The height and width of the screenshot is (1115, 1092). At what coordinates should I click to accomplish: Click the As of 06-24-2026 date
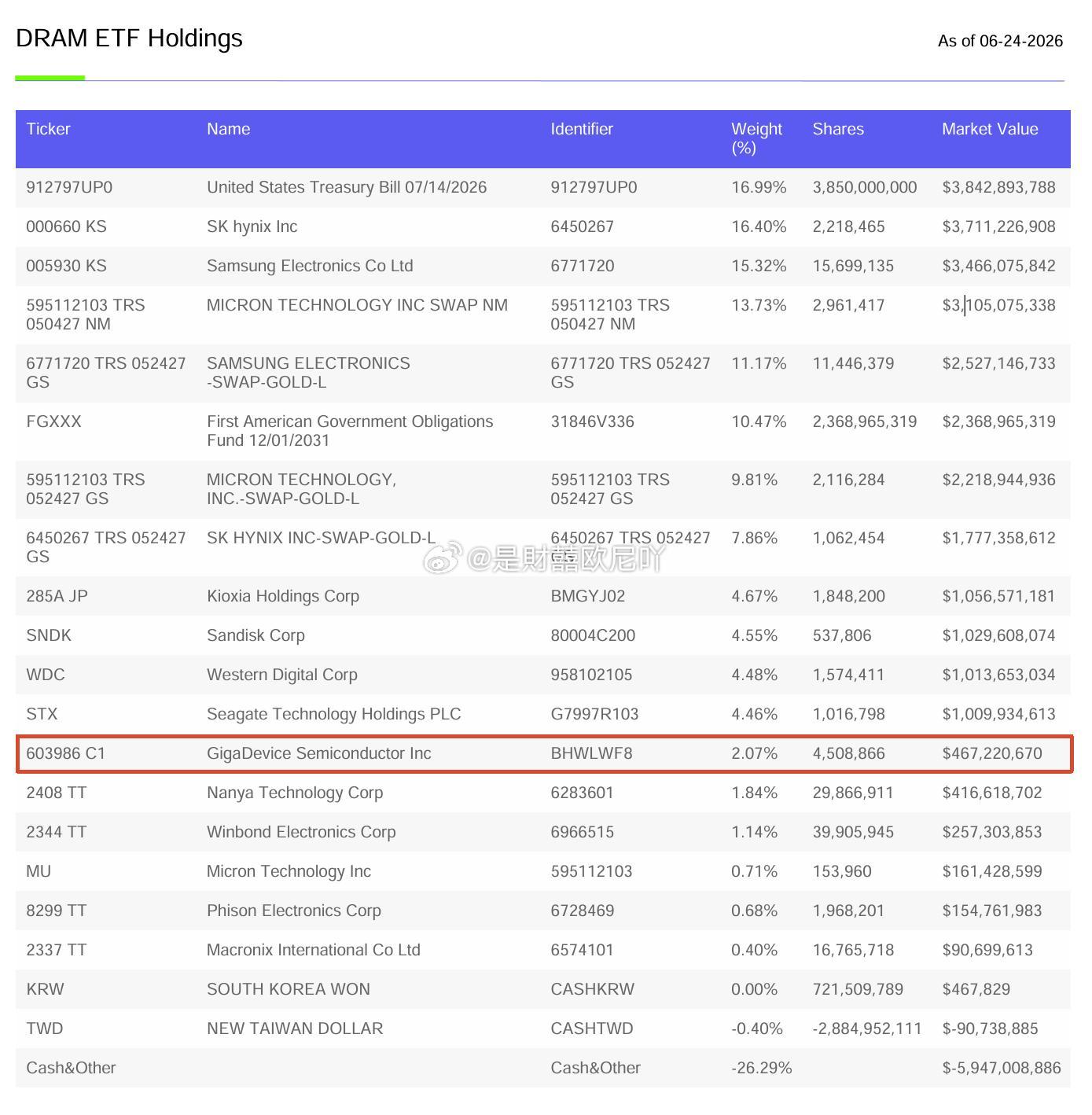pyautogui.click(x=1000, y=41)
